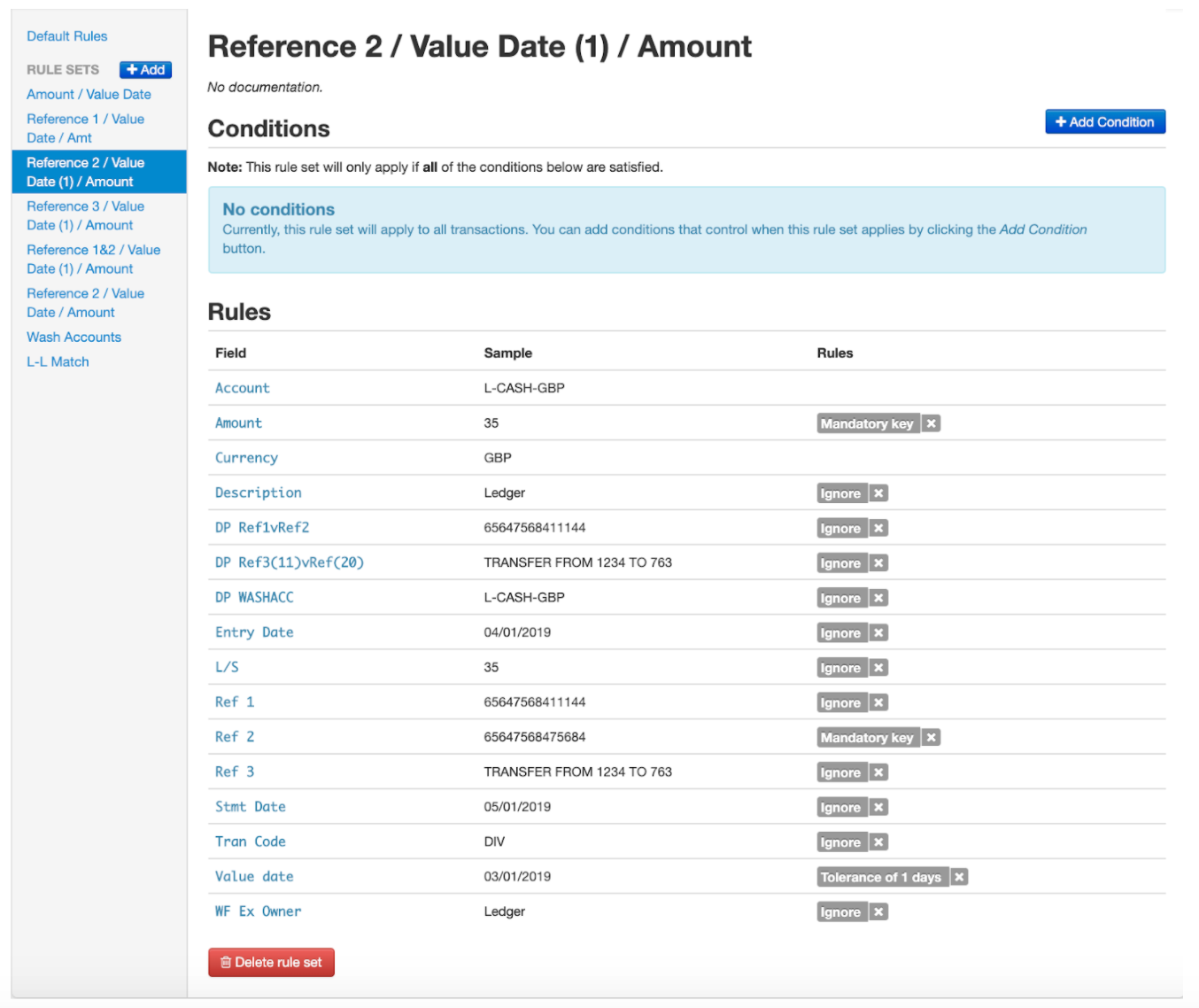Viewport: 1199px width, 1008px height.
Task: Click sample value GBP
Action: (498, 458)
